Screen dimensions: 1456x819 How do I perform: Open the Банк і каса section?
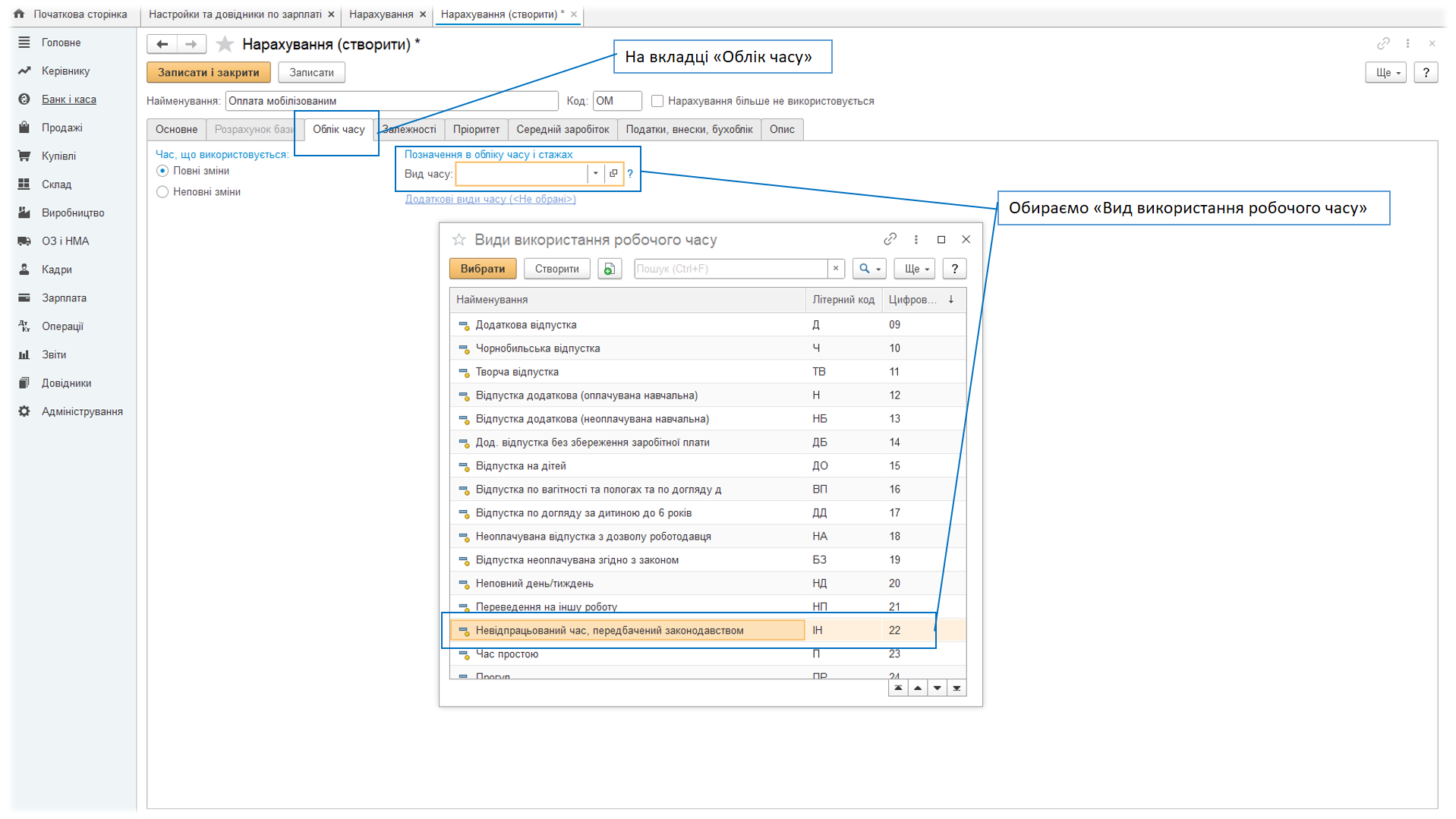[x=68, y=99]
